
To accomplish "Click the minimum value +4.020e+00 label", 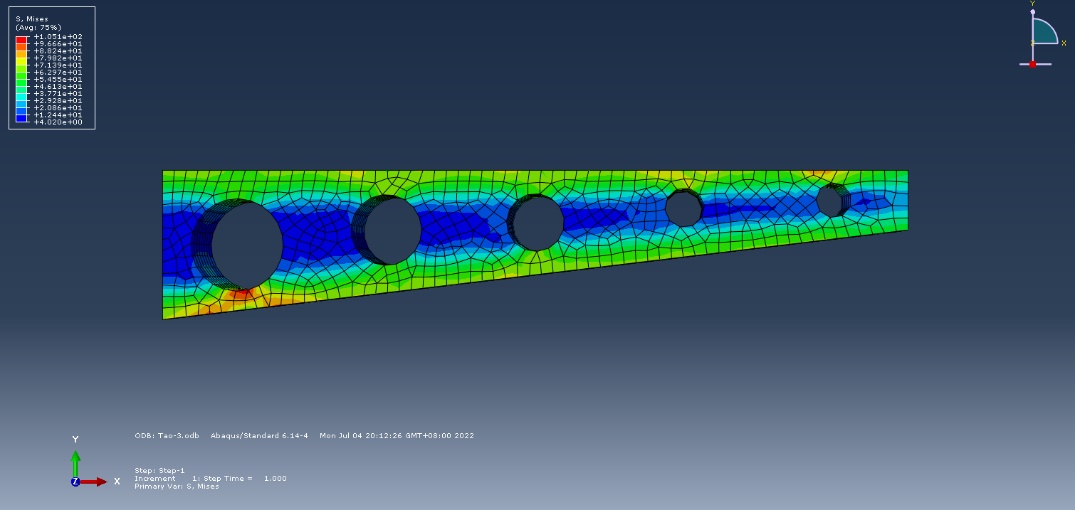I will (59, 122).
